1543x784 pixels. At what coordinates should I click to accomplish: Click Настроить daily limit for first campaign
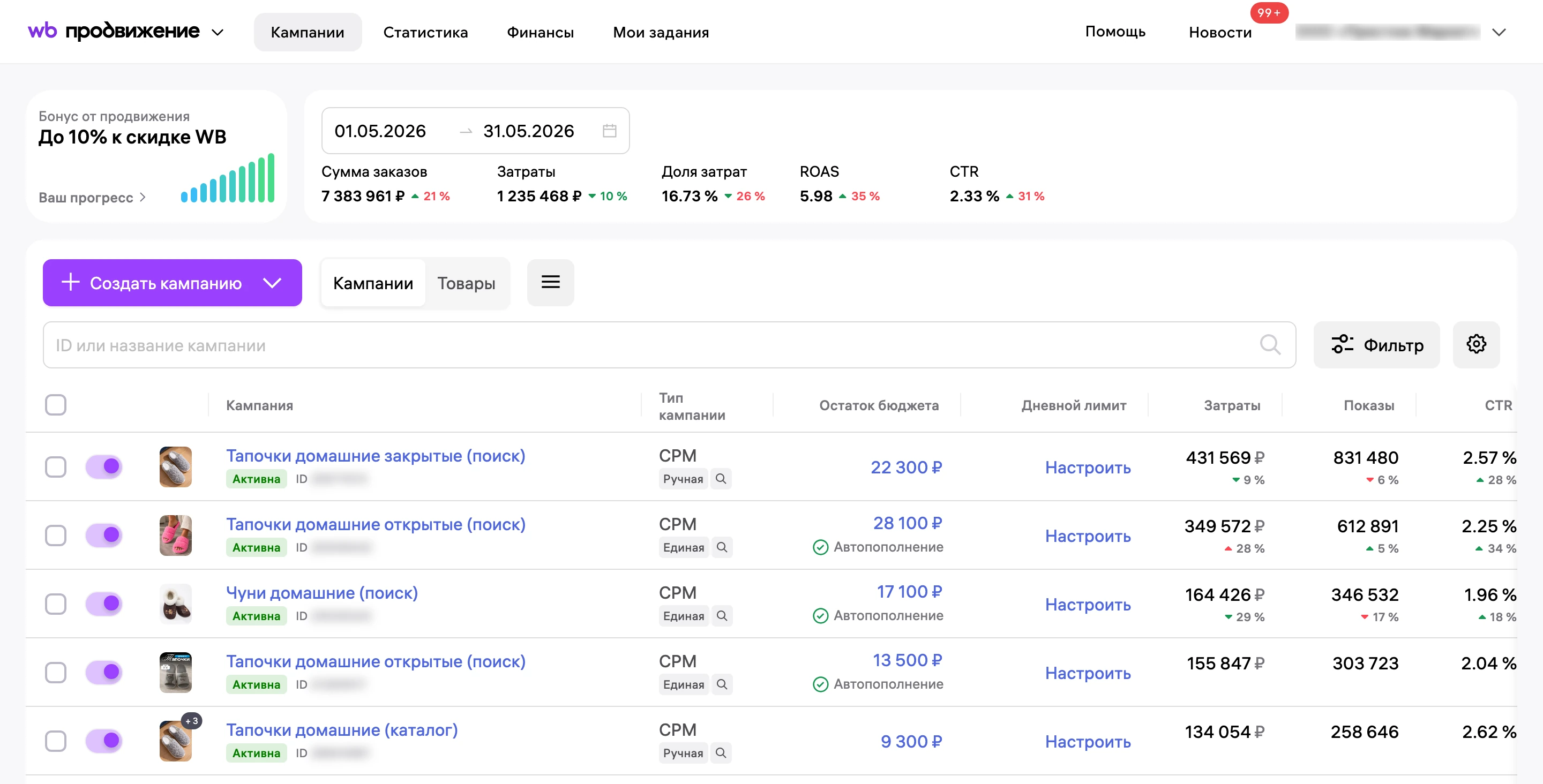coord(1088,467)
